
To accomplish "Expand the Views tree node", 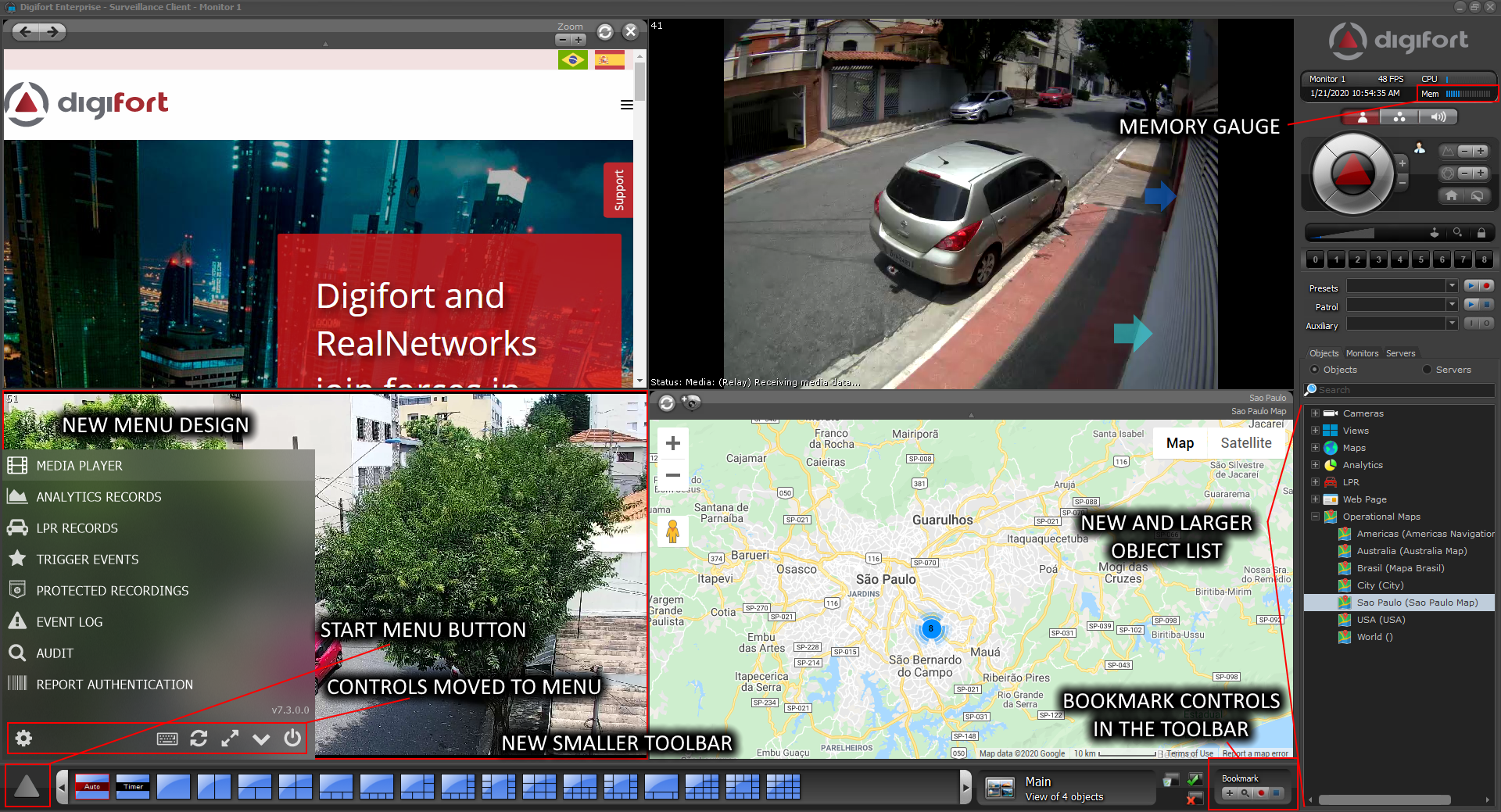I will click(x=1316, y=431).
